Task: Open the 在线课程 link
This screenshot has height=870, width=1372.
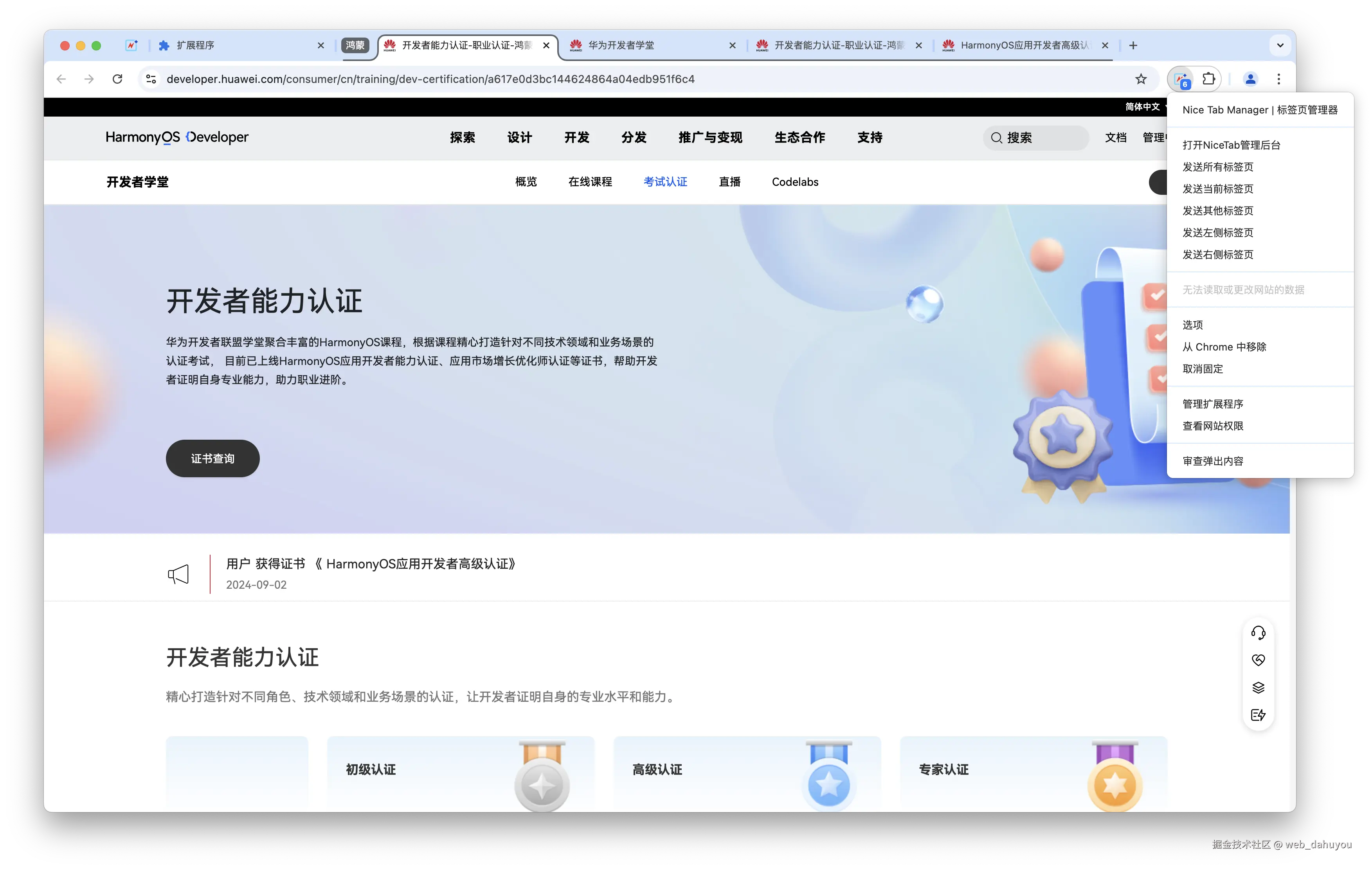Action: coord(590,181)
